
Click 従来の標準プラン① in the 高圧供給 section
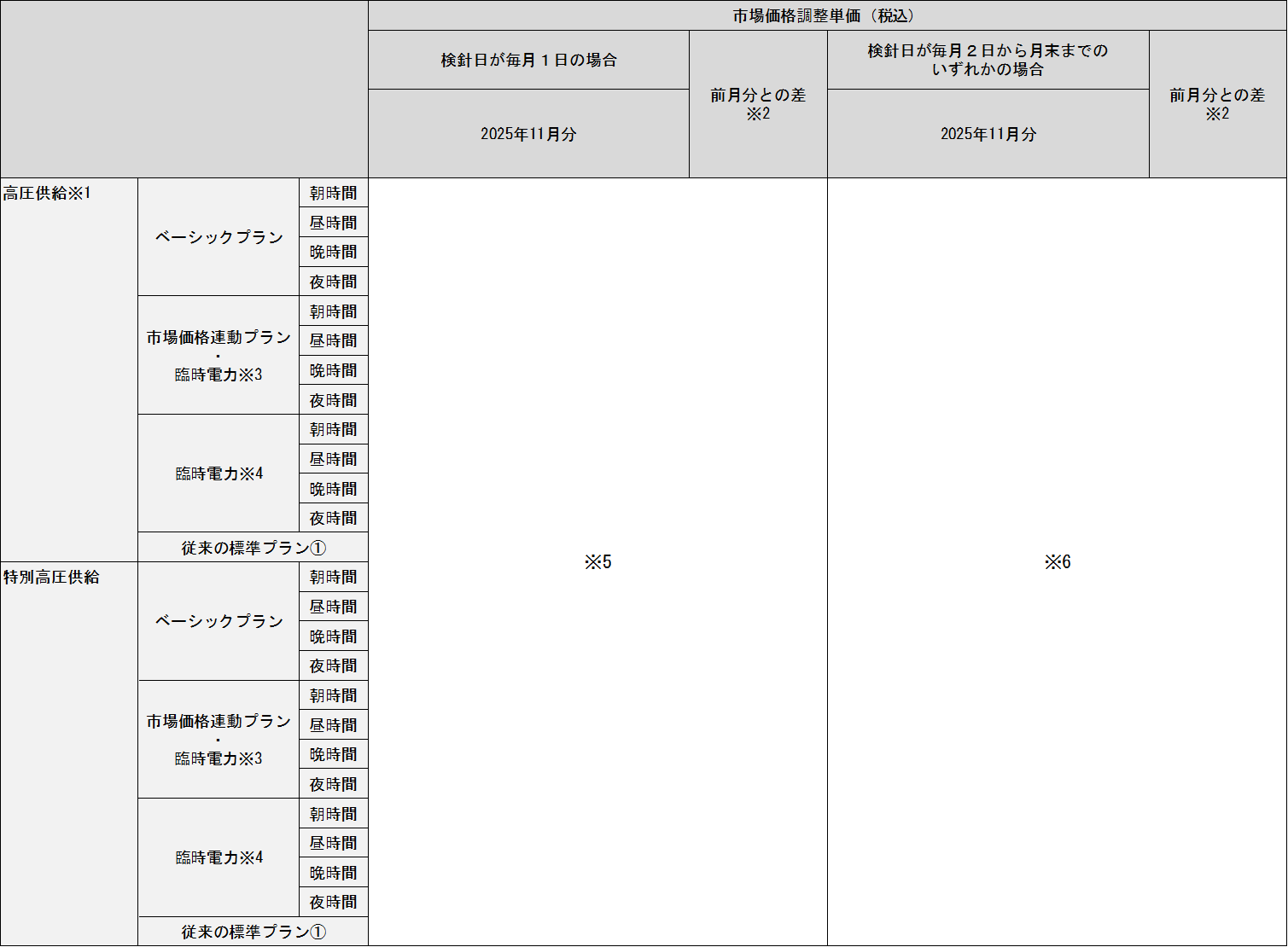pyautogui.click(x=253, y=548)
